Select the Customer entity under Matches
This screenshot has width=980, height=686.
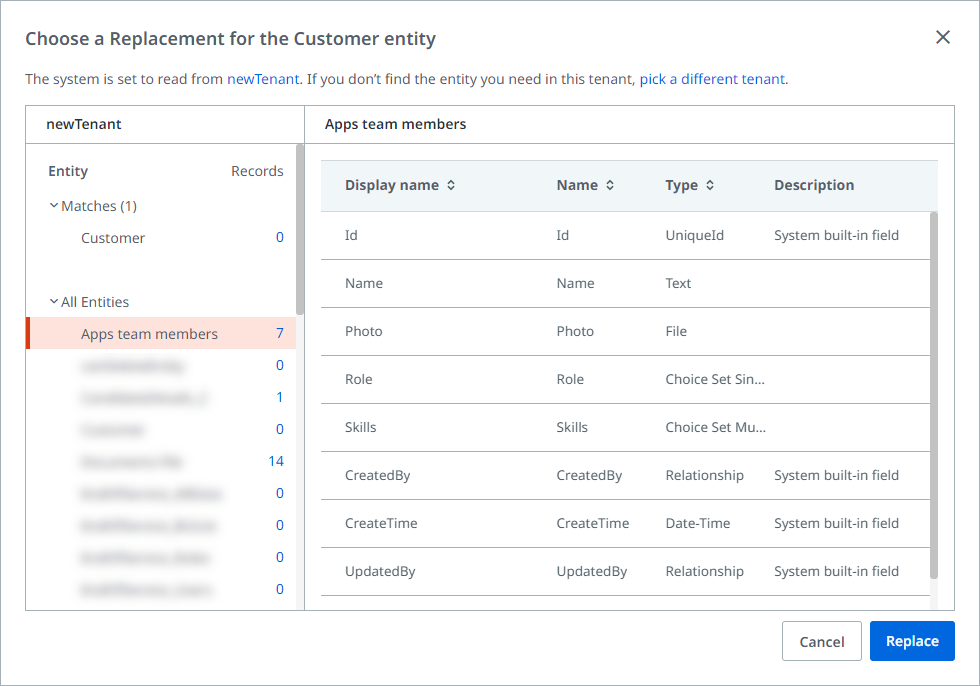(x=113, y=238)
